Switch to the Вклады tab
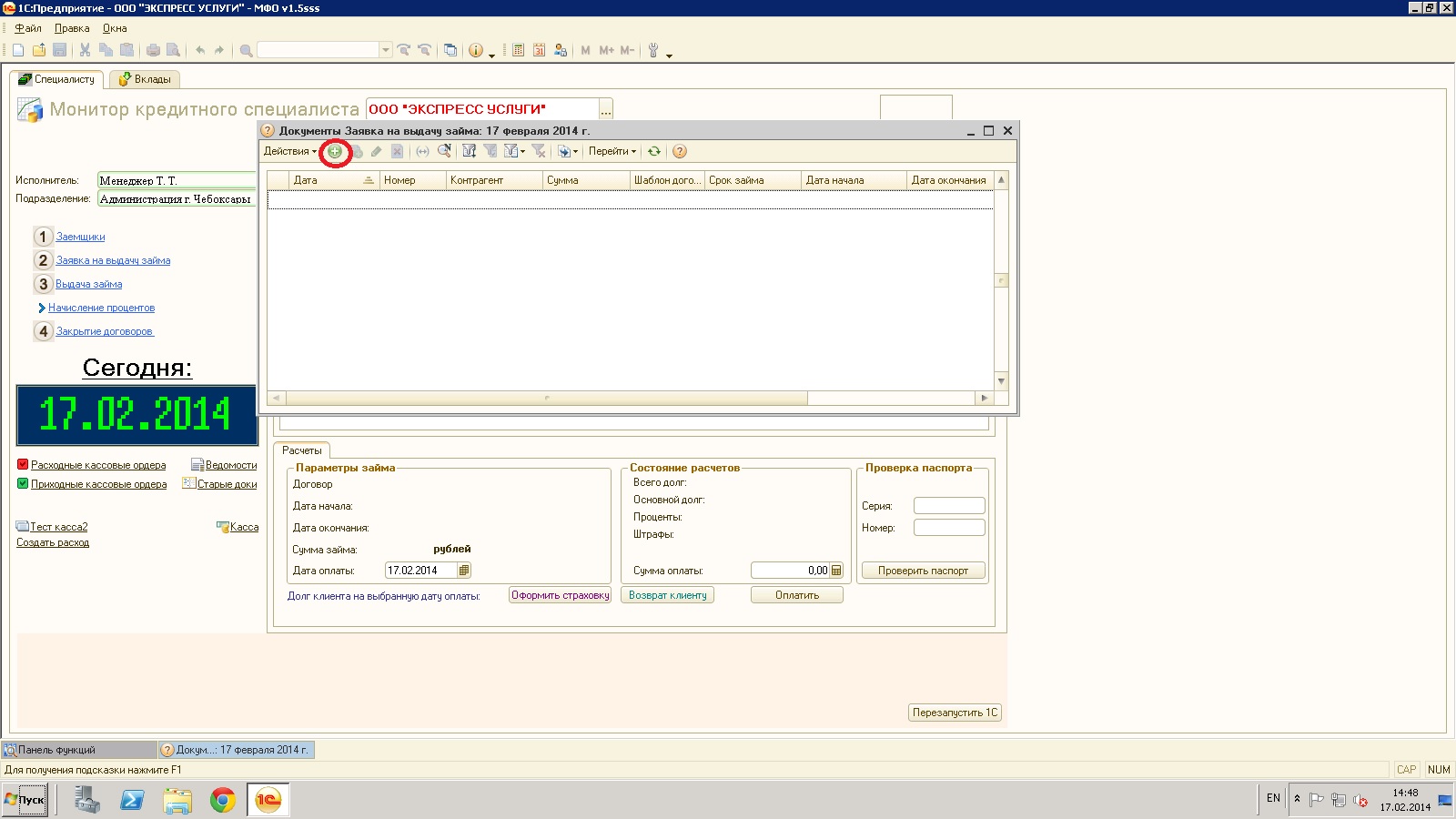The image size is (1456, 819). pyautogui.click(x=145, y=79)
